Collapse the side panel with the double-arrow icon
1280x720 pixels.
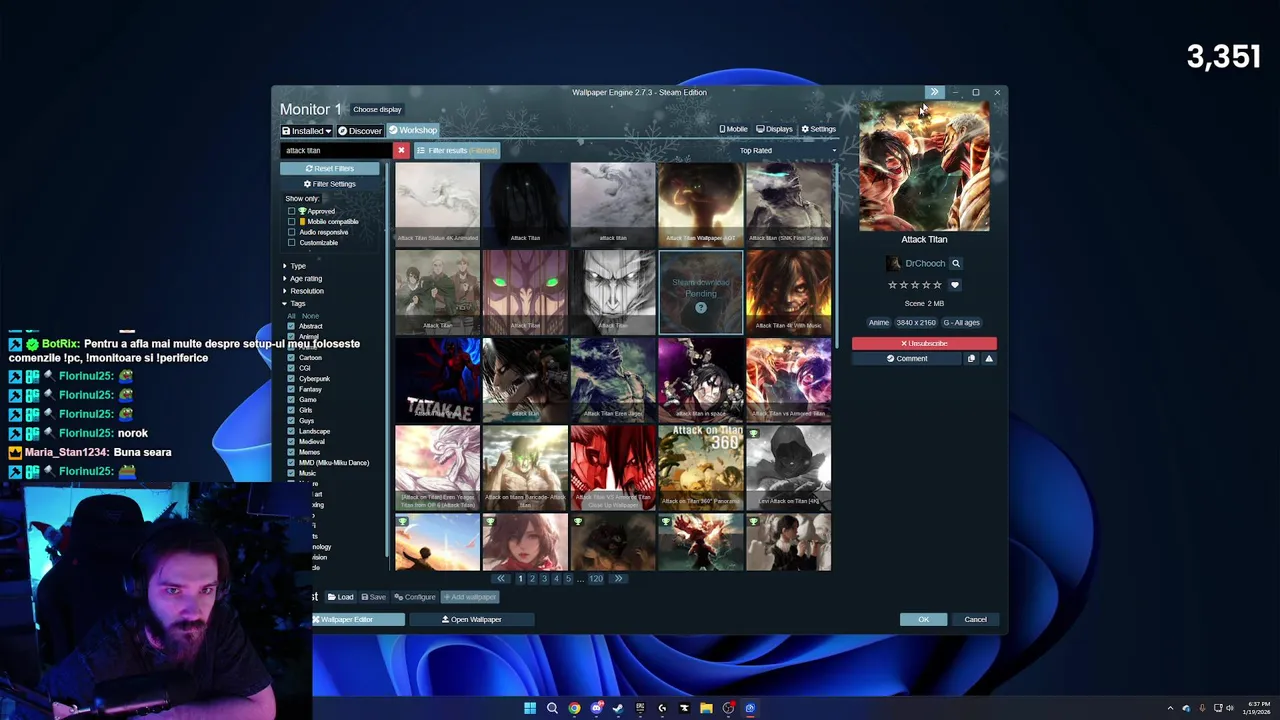tap(934, 92)
